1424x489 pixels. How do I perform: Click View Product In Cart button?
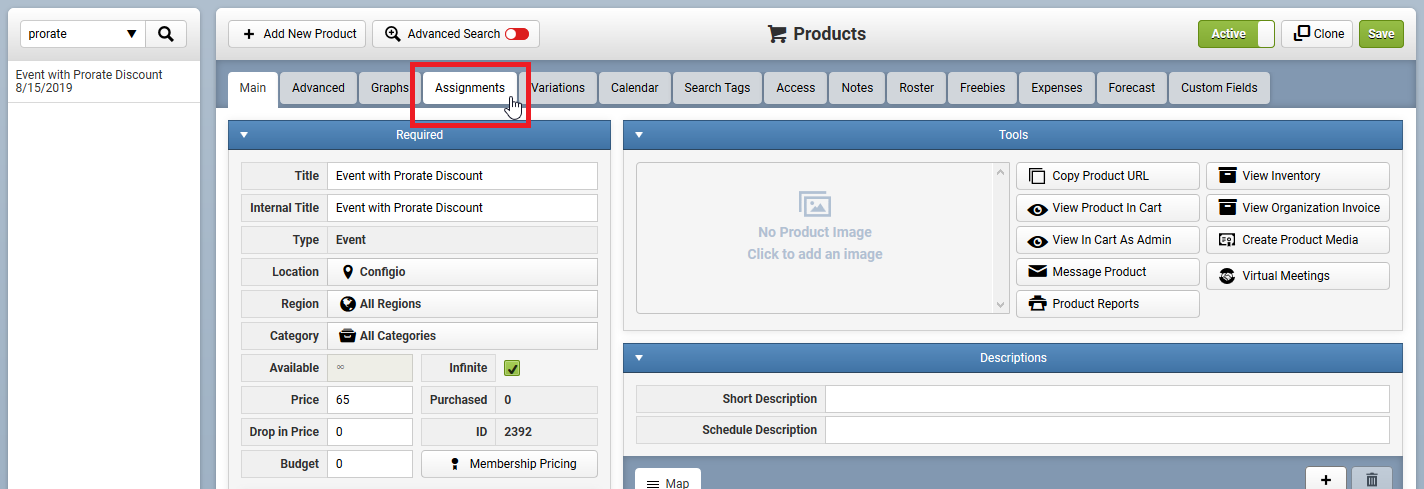tap(1108, 208)
